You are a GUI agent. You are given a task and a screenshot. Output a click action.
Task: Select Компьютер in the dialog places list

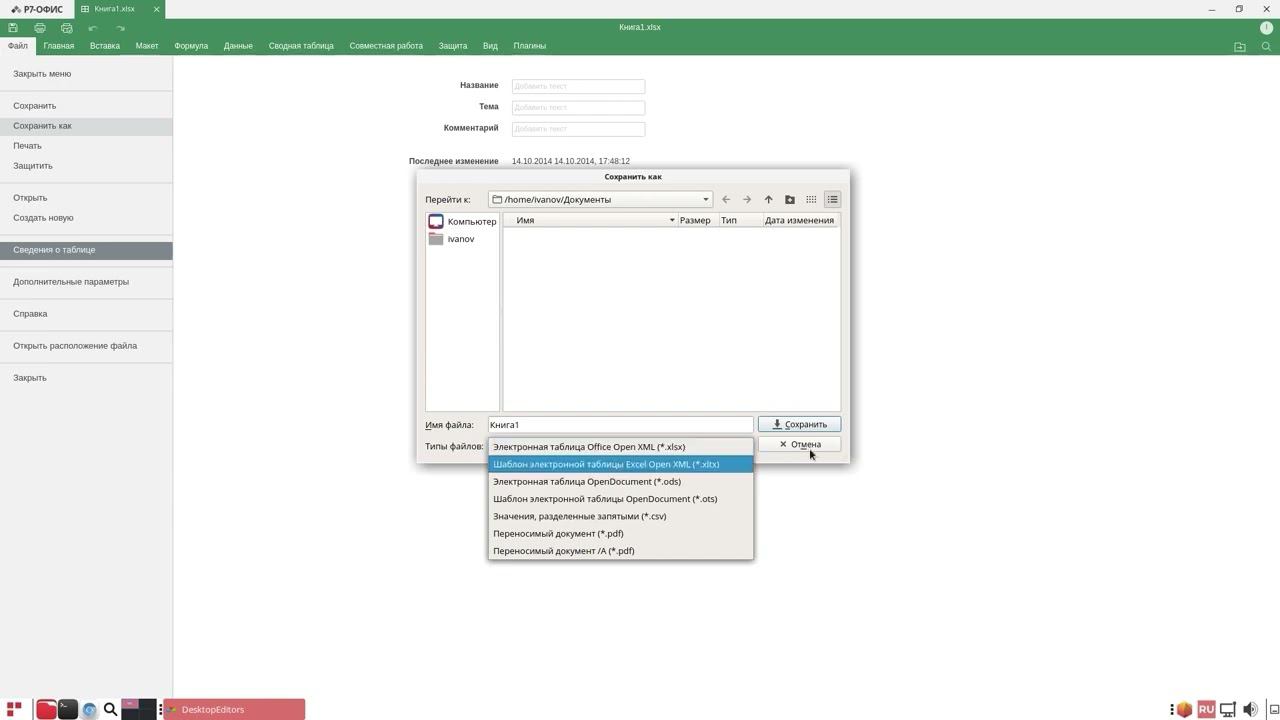[462, 221]
